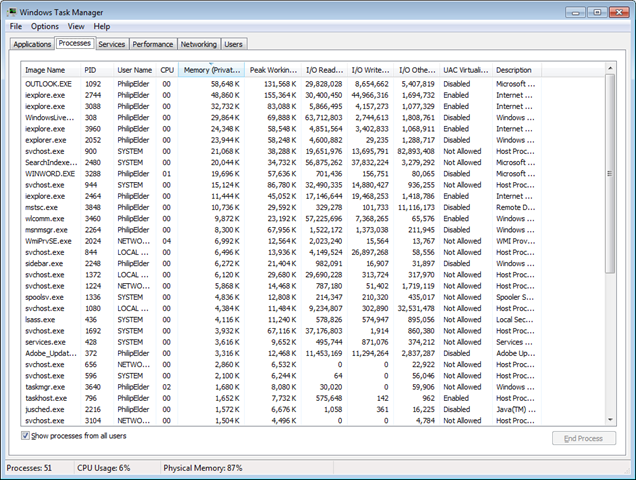Select iexplore.exe with PID 2464
The height and width of the screenshot is (480, 636).
point(280,196)
